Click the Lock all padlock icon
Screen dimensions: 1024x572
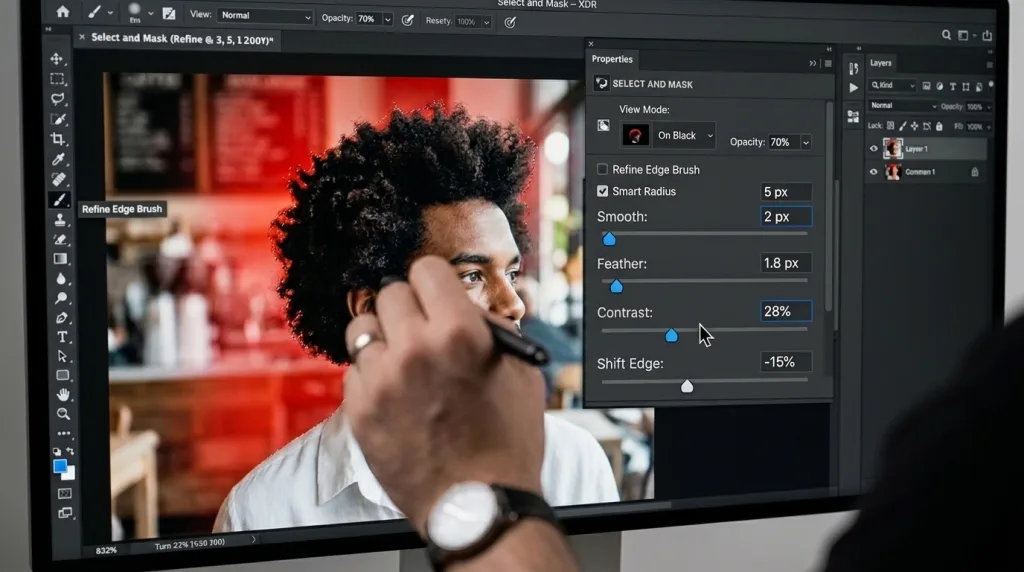939,126
